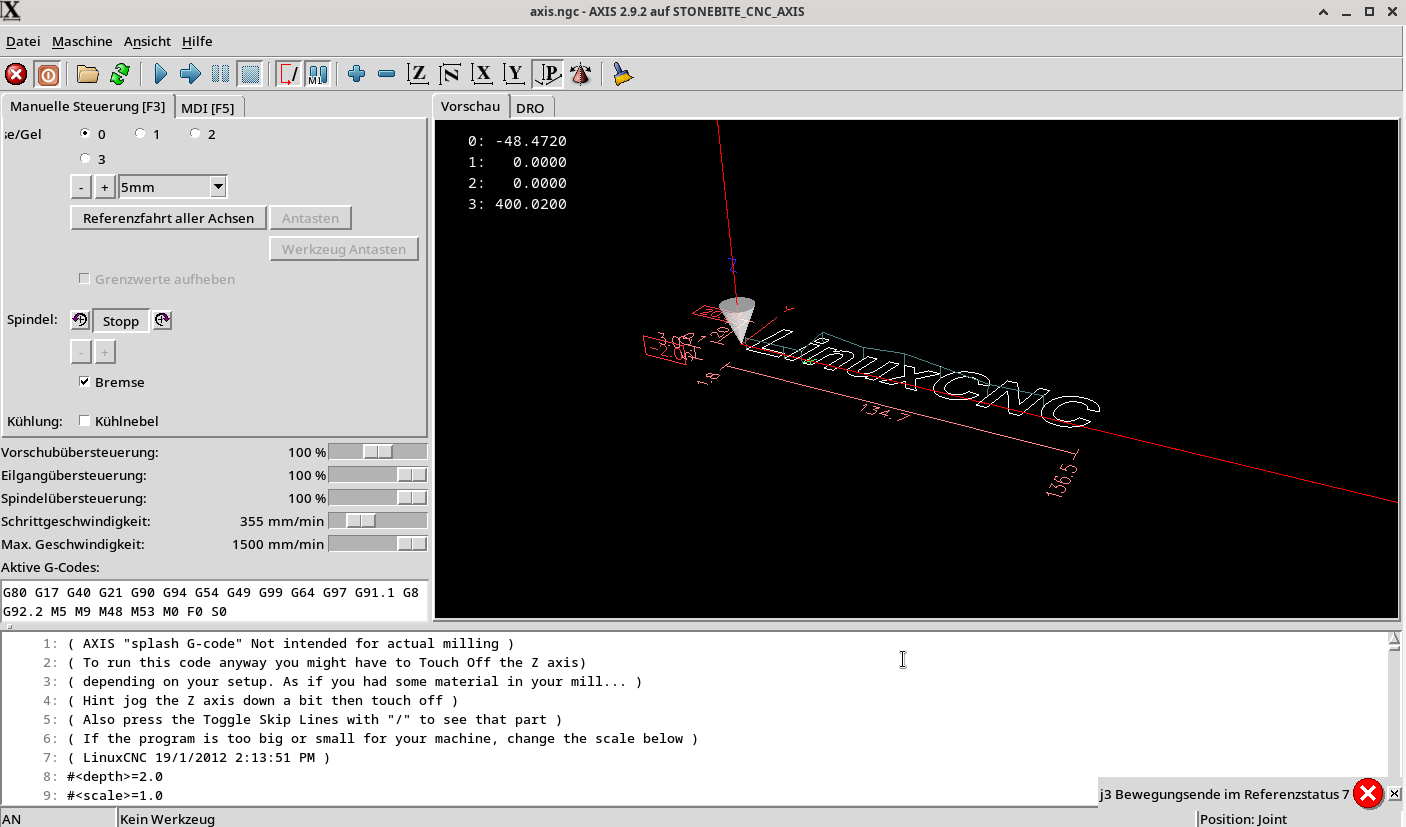Screen dimensions: 1406x827
Task: Open the Datei menu
Action: point(23,41)
